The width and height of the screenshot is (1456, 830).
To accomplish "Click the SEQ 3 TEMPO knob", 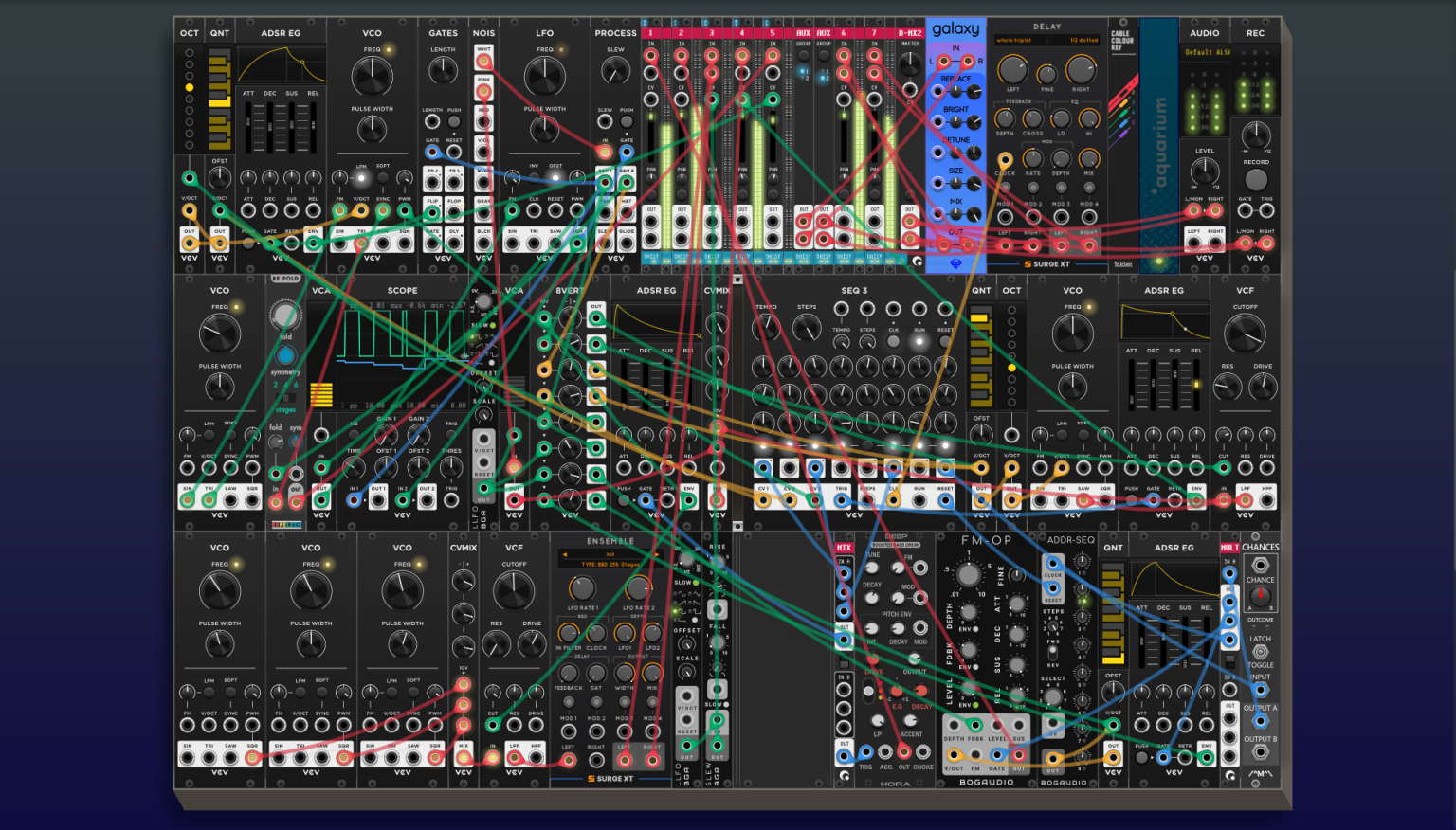I will [767, 329].
